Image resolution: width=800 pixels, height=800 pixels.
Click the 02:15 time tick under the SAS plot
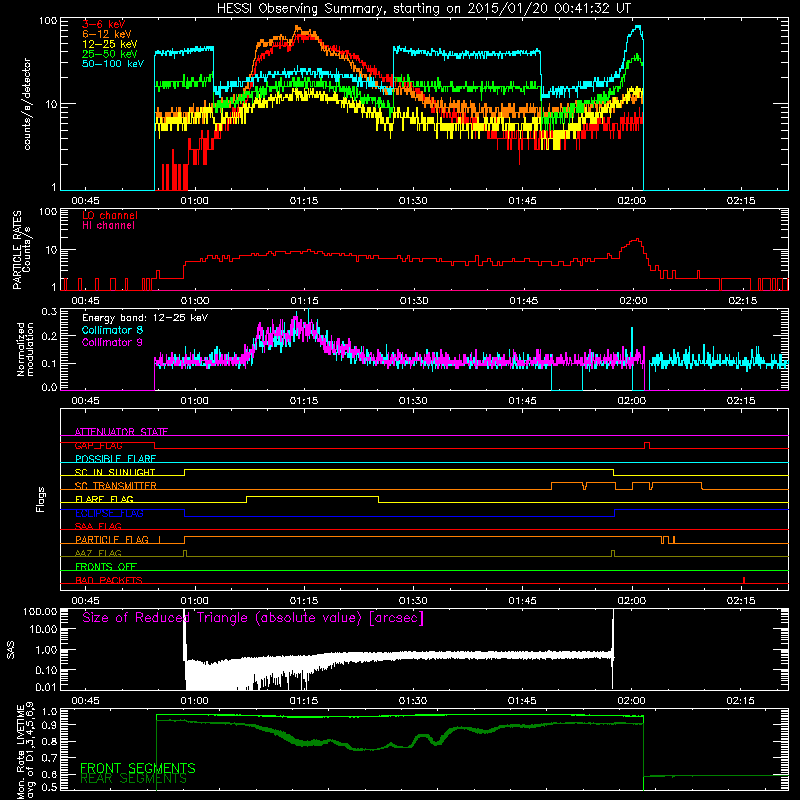[x=741, y=701]
